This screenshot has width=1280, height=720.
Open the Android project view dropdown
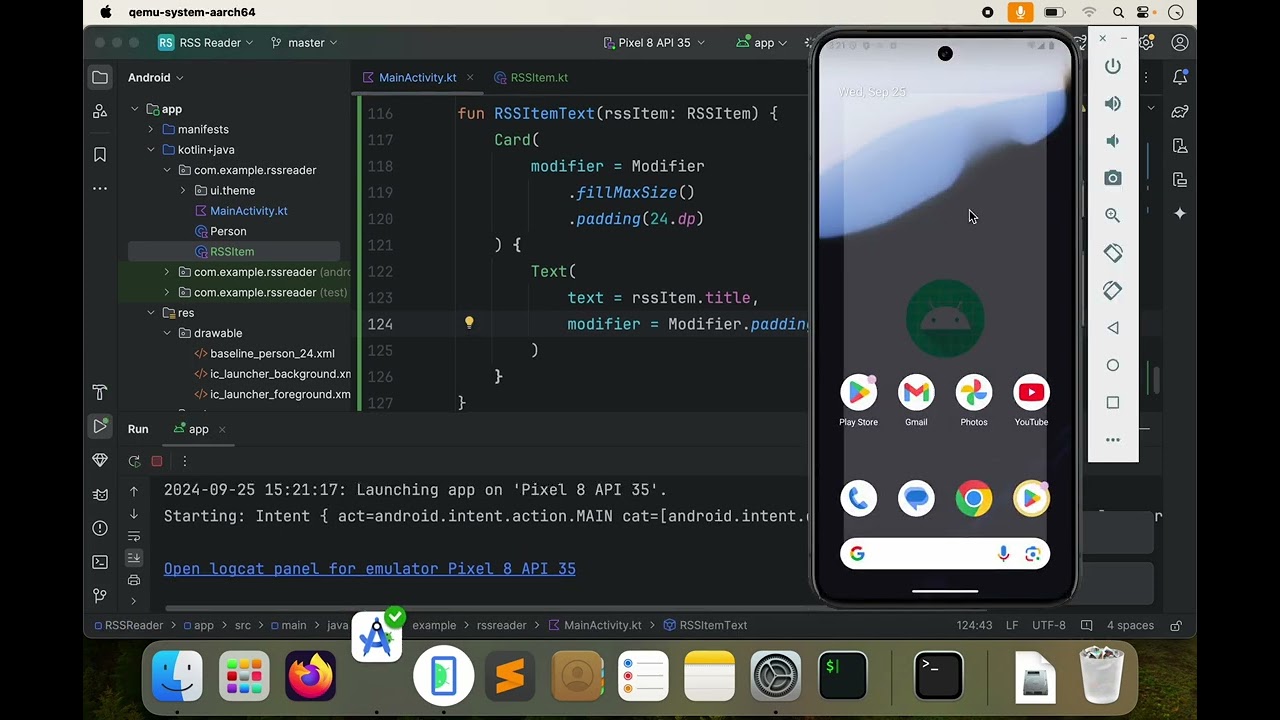tap(156, 77)
